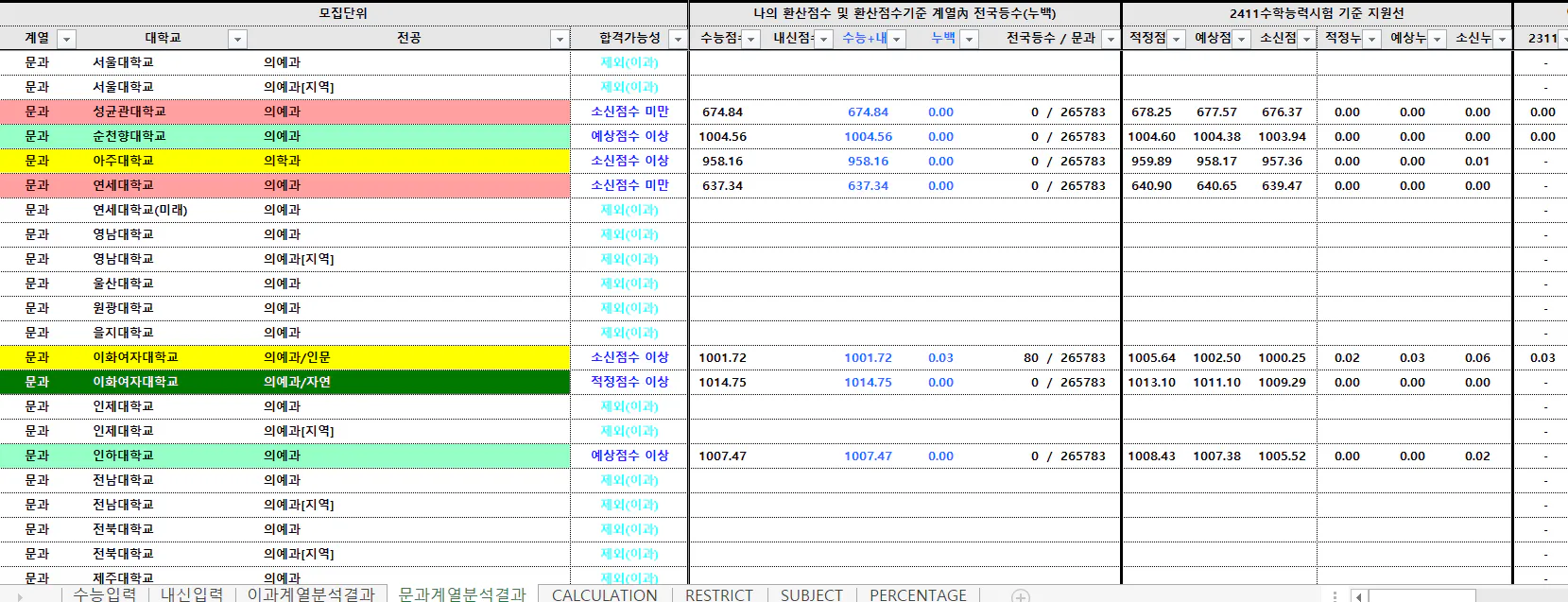Switch to the CALCULATION sheet tab

pos(605,594)
